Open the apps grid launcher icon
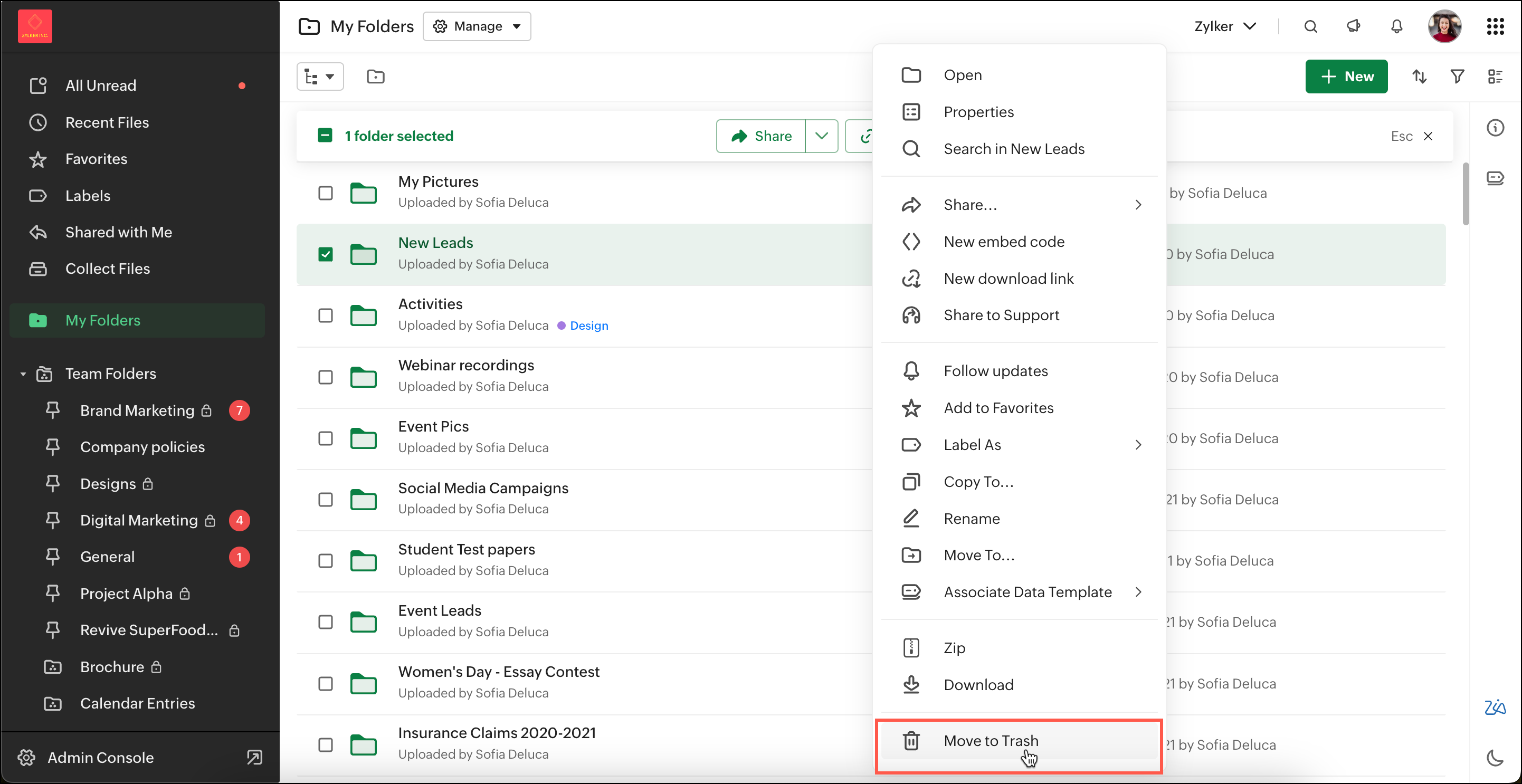The image size is (1522, 784). (1495, 26)
